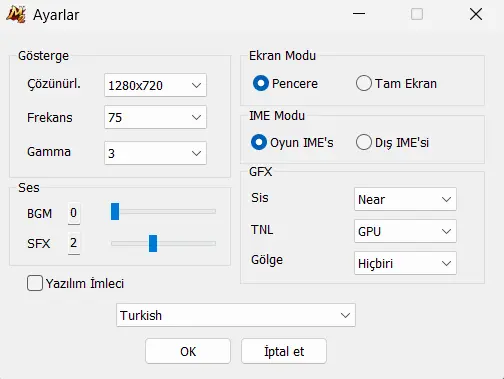This screenshot has height=379, width=504.
Task: Click the Frekans label
Action: (50, 118)
